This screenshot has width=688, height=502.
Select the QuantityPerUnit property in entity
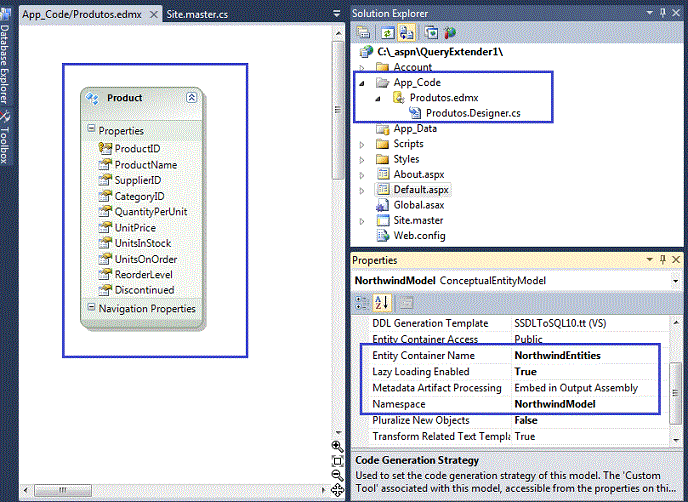[151, 212]
